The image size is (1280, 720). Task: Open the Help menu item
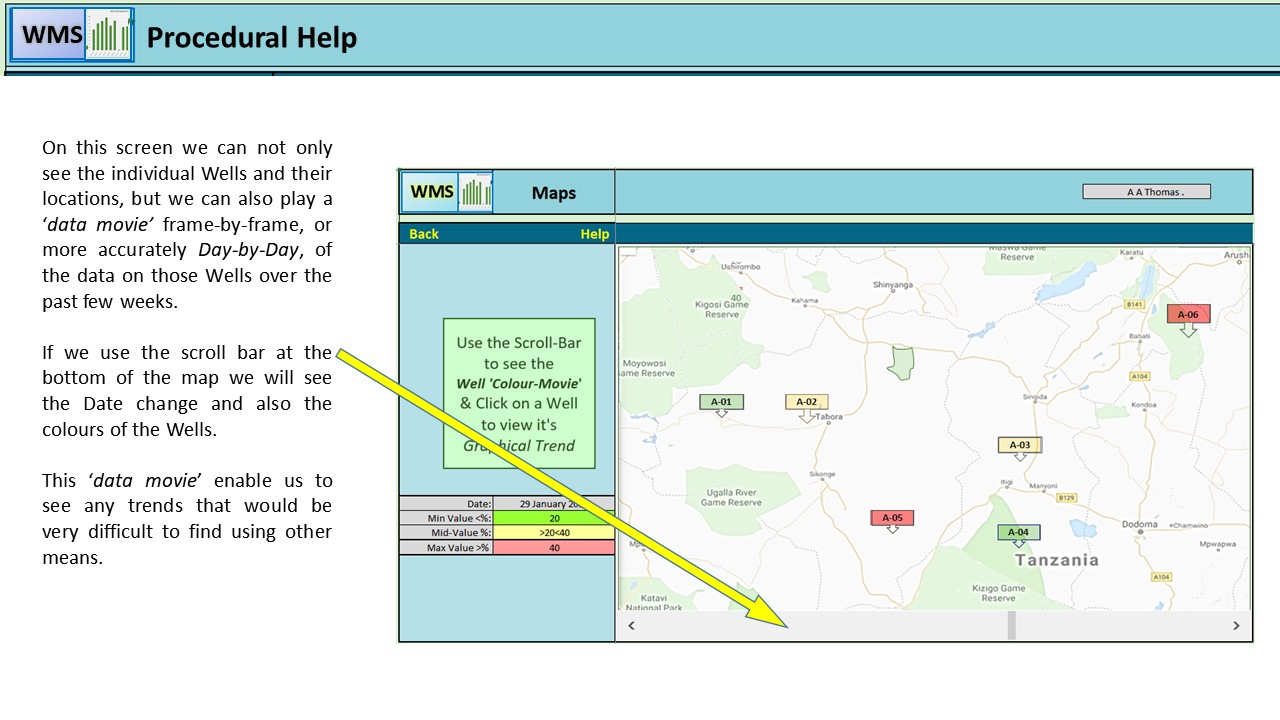tap(594, 234)
